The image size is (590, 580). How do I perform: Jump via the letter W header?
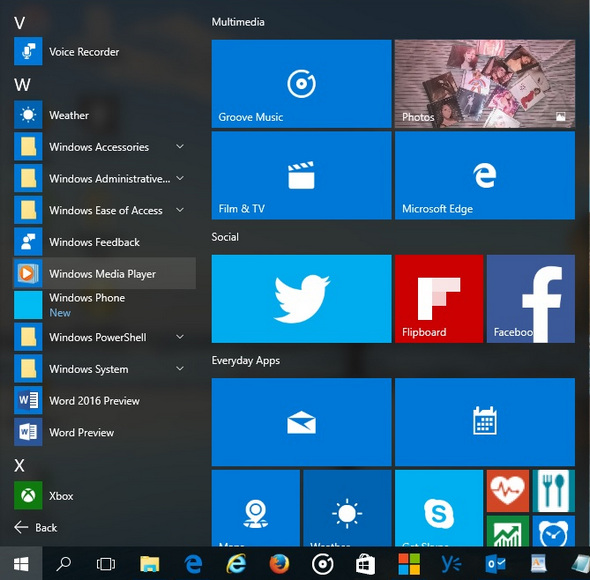tap(22, 85)
